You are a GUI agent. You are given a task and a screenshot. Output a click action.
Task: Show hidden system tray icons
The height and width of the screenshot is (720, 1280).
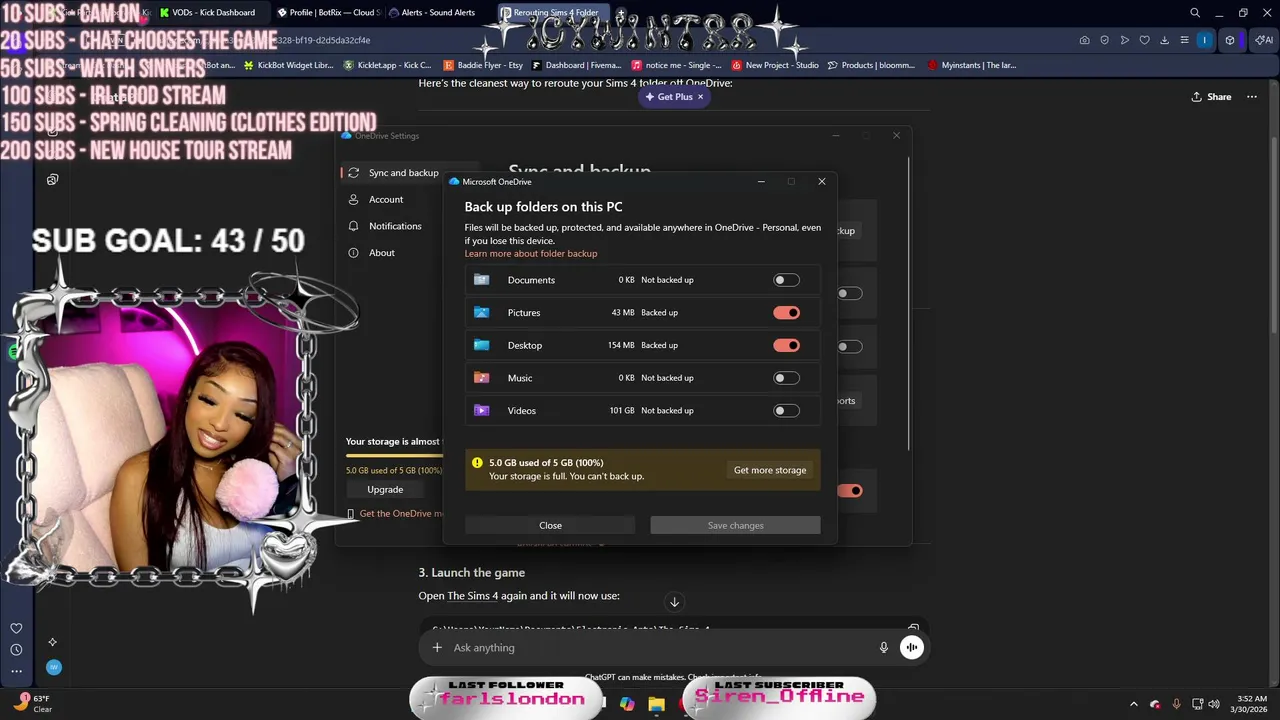1133,704
